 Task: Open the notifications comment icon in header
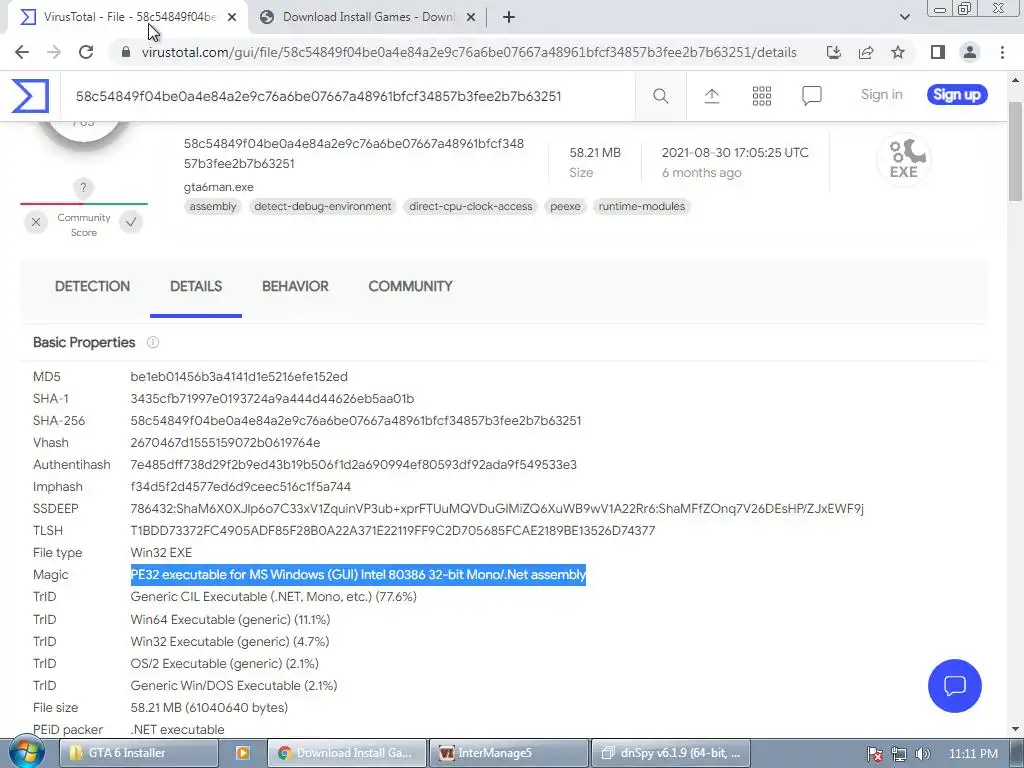point(811,96)
